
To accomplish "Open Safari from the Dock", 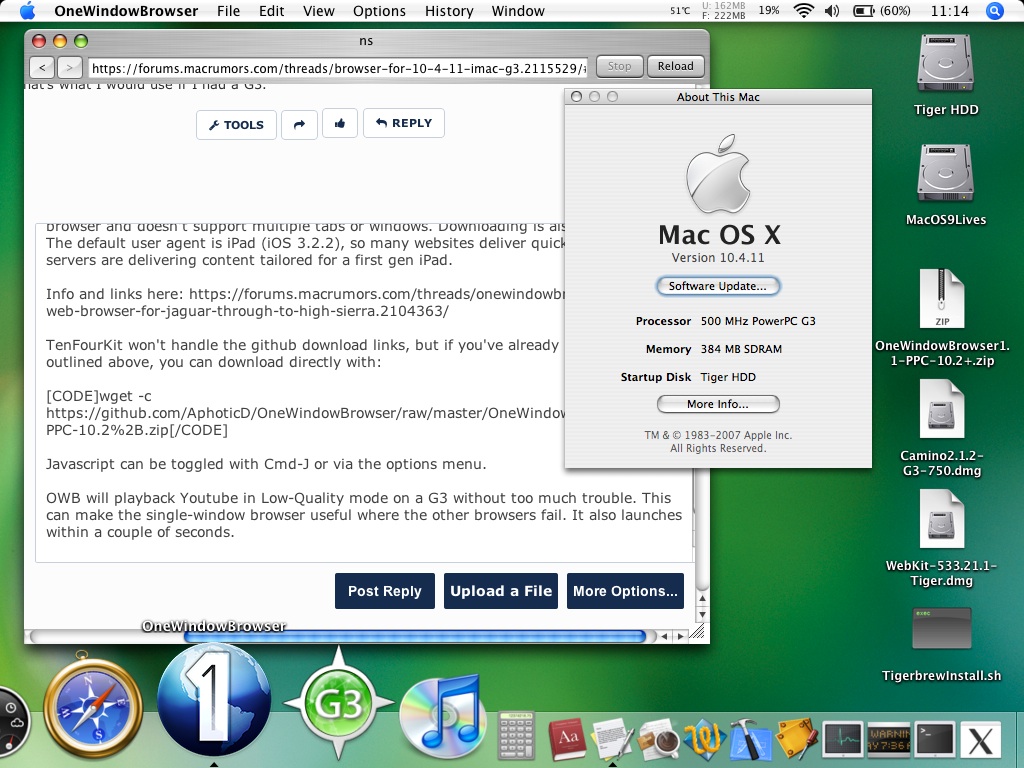I will [x=93, y=707].
